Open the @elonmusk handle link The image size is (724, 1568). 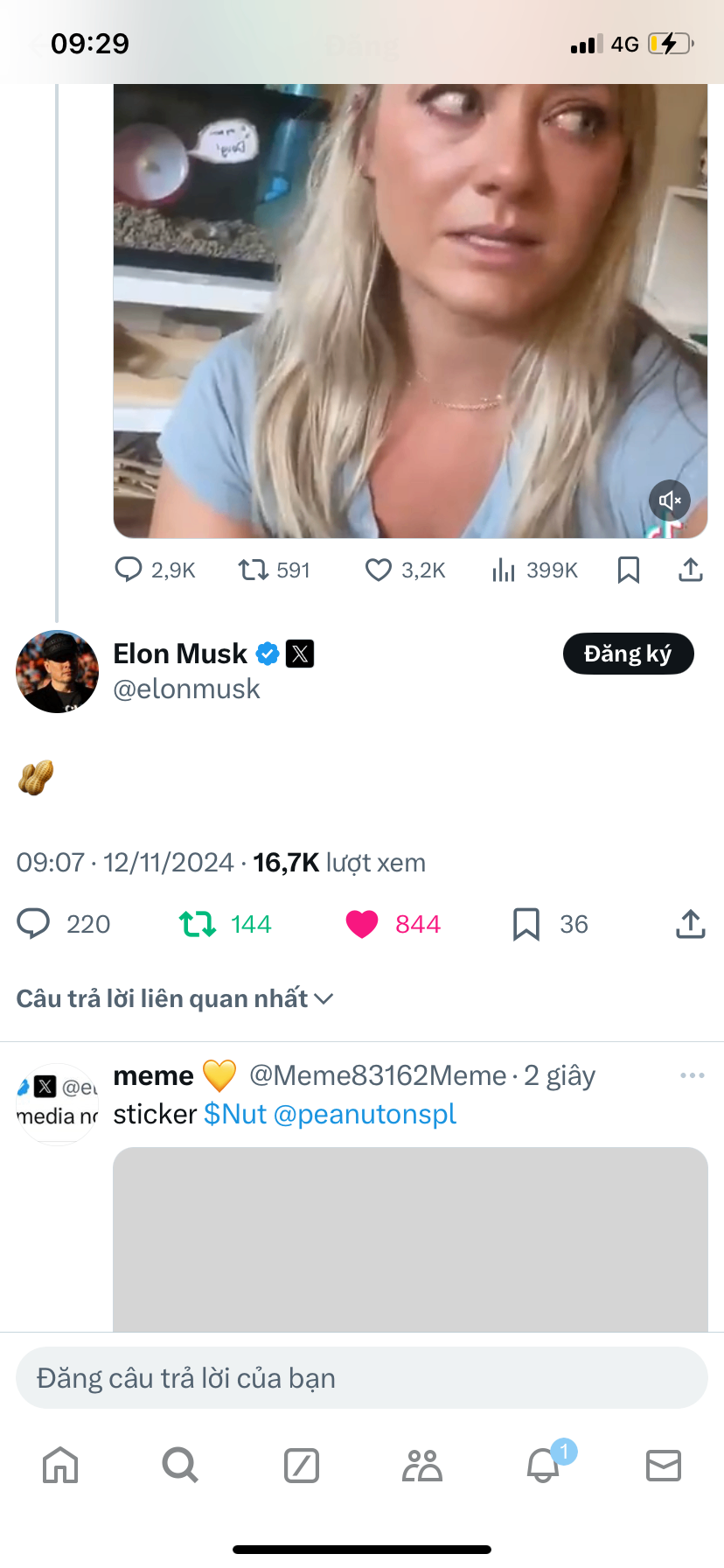187,689
